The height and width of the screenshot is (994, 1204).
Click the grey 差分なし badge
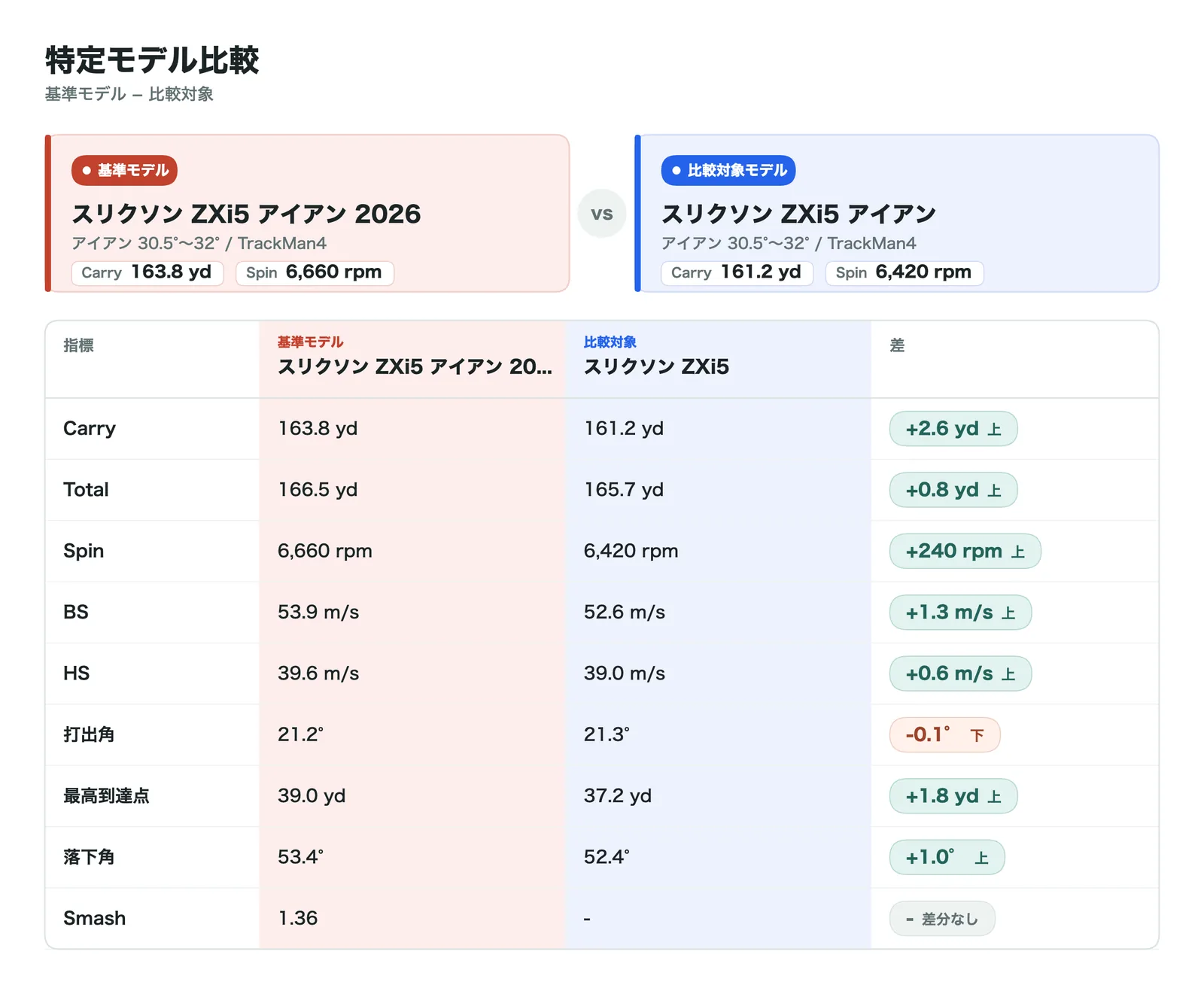[x=942, y=919]
